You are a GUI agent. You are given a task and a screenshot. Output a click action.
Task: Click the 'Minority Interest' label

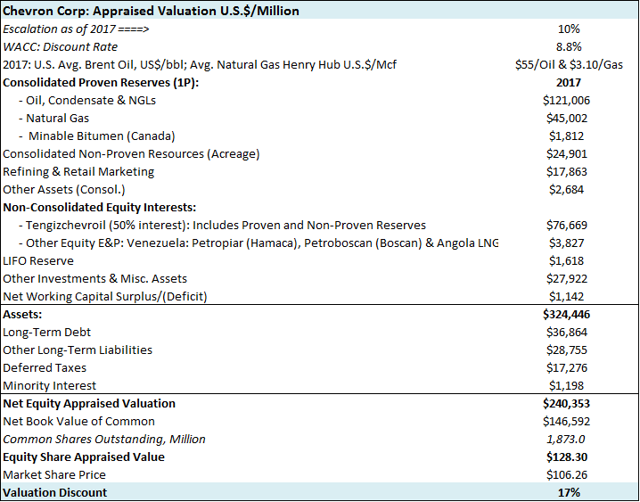coord(49,386)
